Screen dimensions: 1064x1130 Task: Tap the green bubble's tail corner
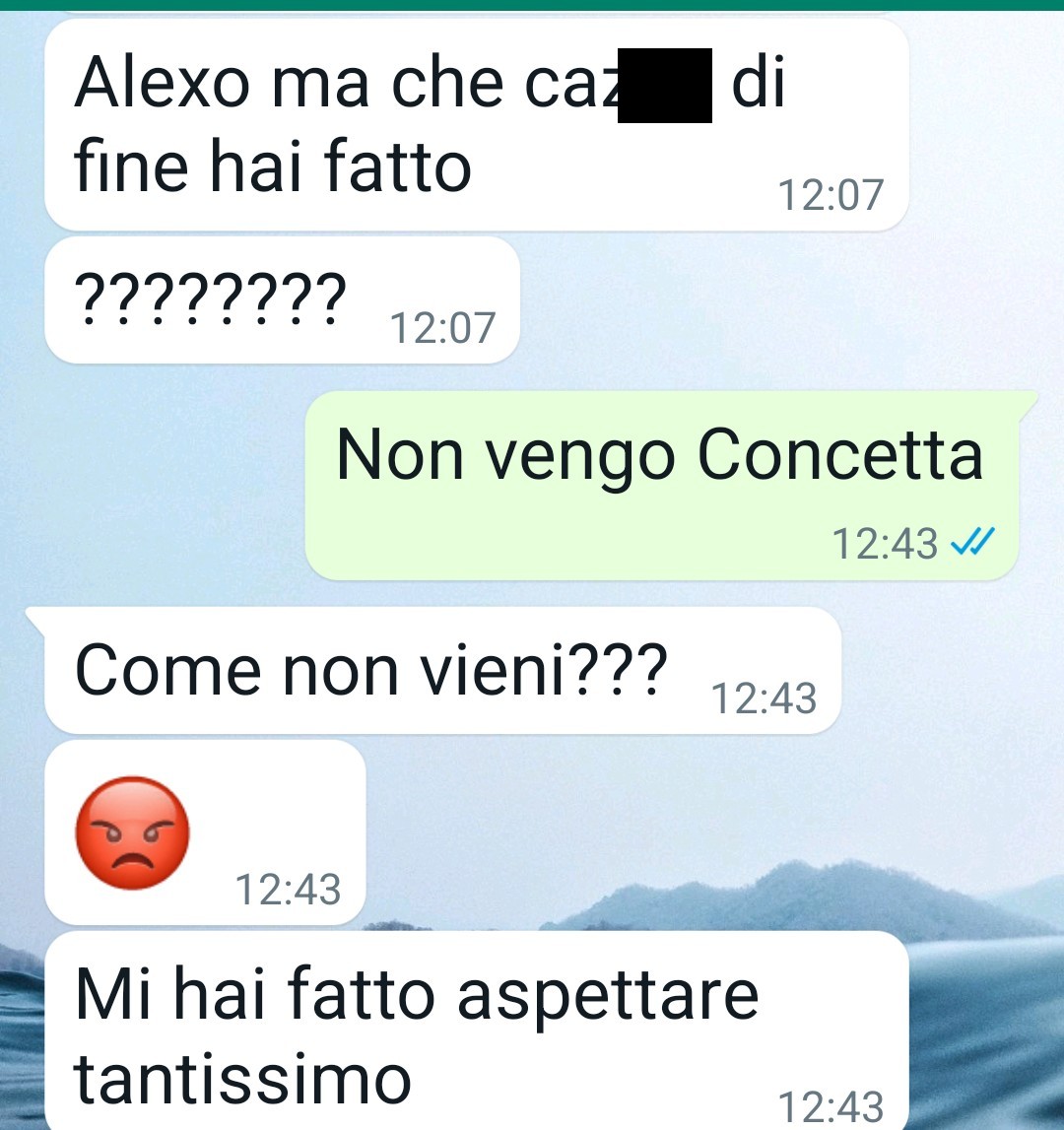click(1029, 402)
